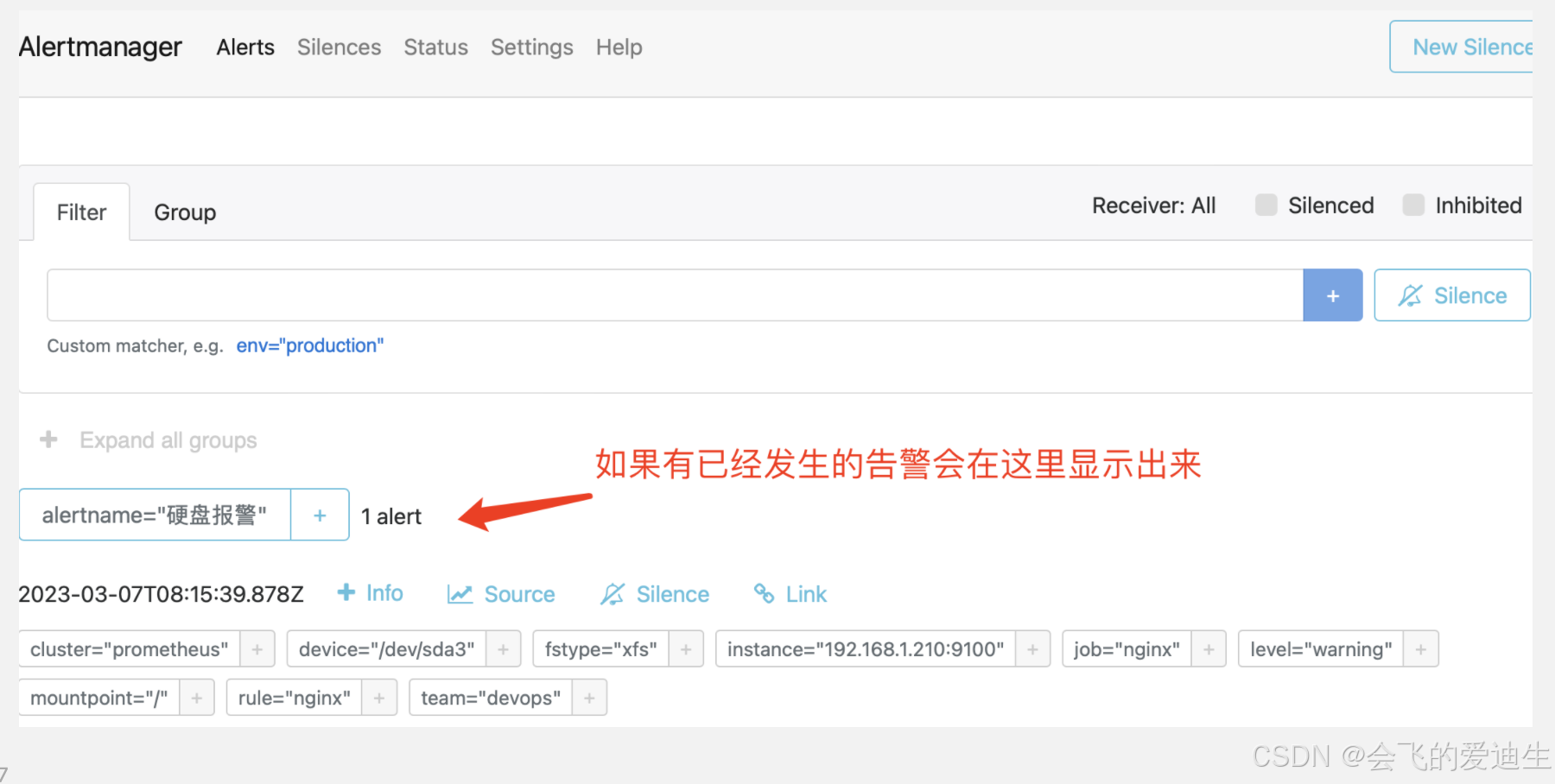
Task: Focus the custom matcher input field
Action: pos(675,295)
